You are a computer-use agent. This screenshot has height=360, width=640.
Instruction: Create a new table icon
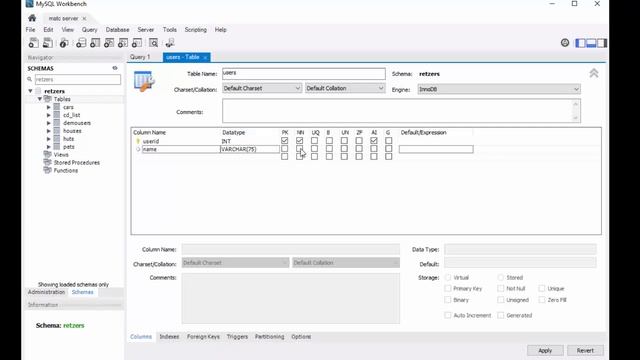coord(95,43)
